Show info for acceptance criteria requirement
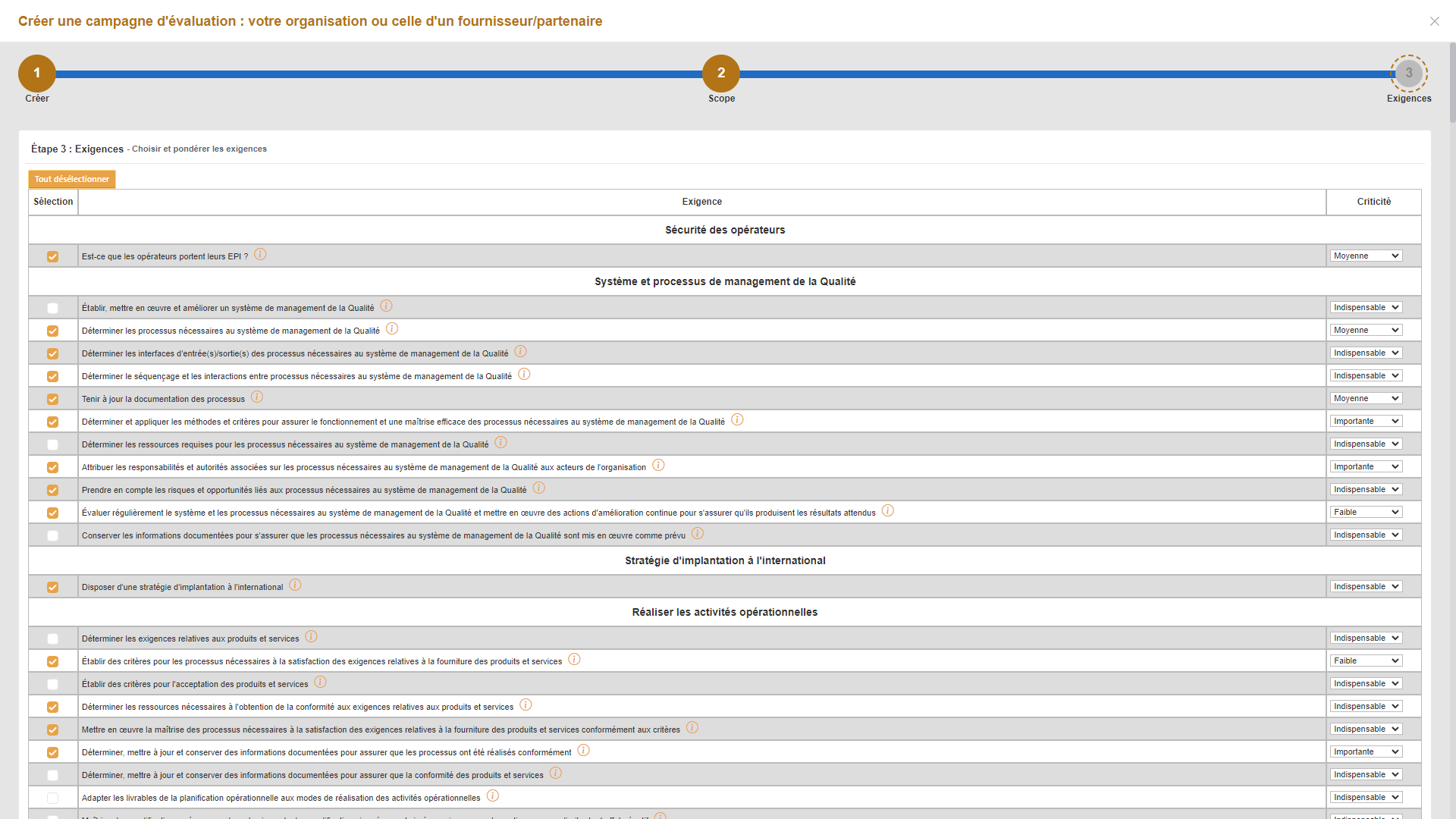Viewport: 1456px width, 819px height. (x=320, y=682)
